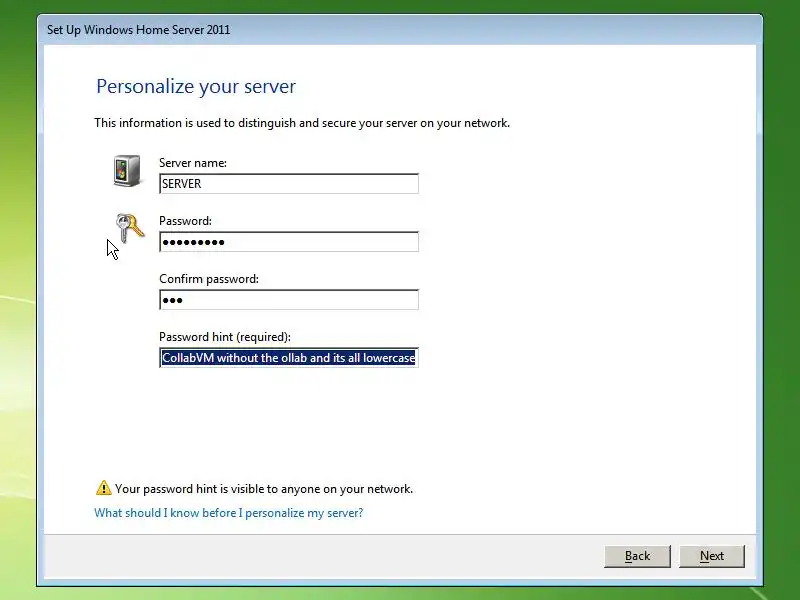
Task: Click the 'Password:' label
Action: click(185, 221)
